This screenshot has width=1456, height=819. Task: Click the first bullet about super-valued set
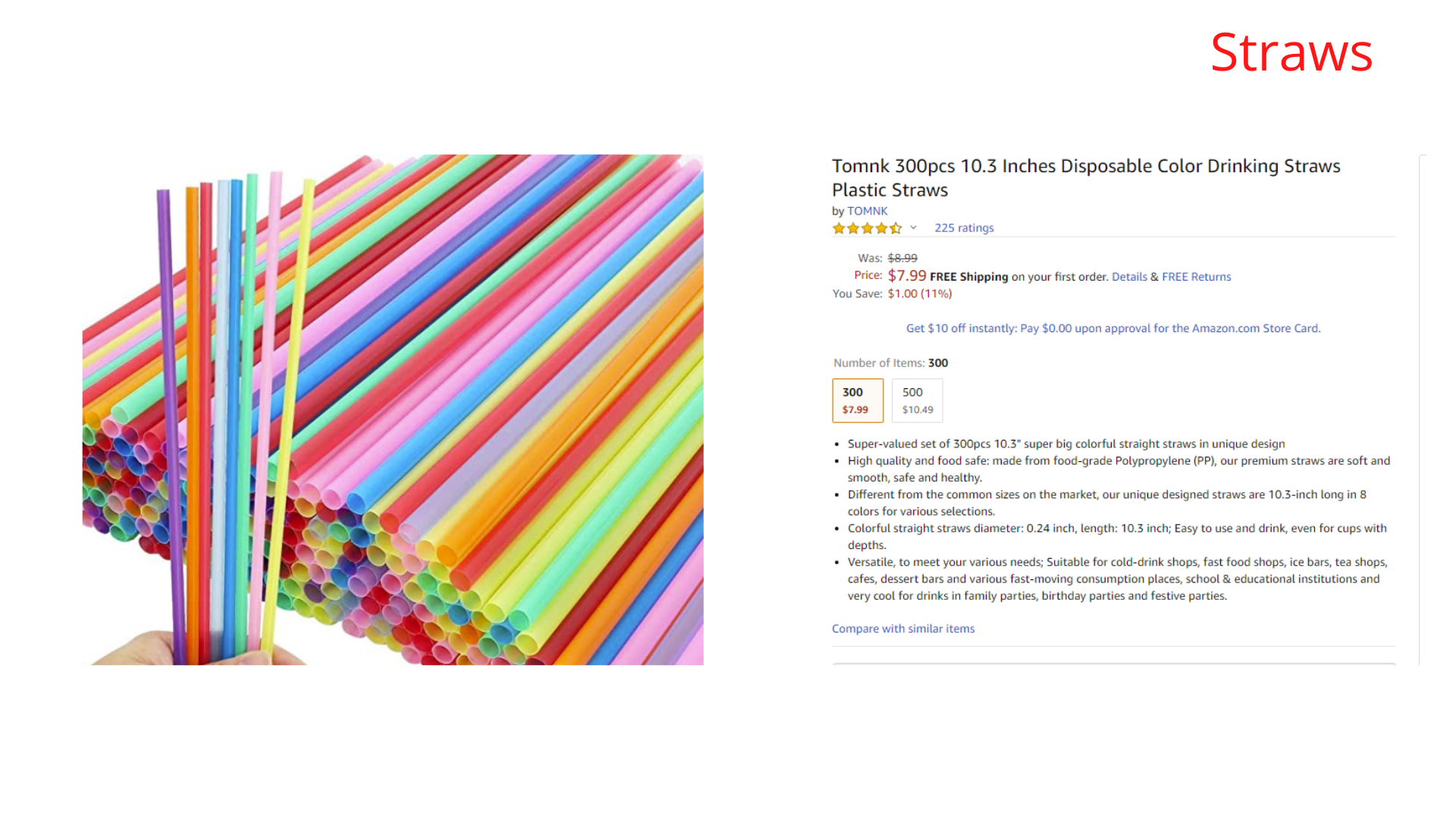click(1066, 444)
